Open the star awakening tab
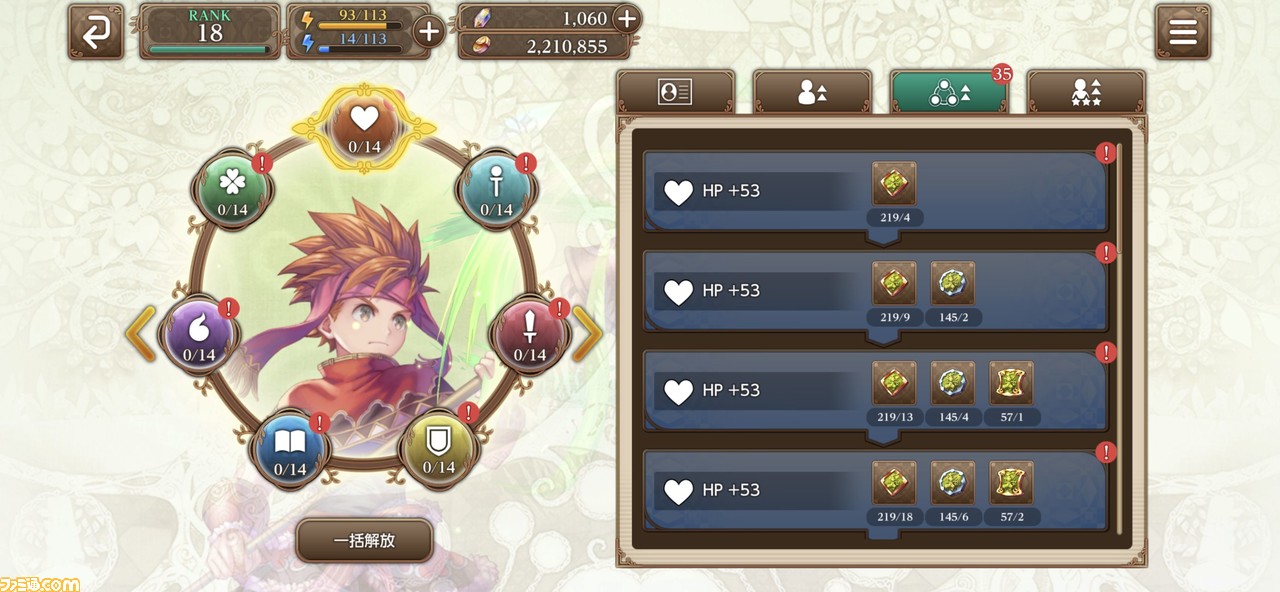1280x592 pixels. point(1086,92)
